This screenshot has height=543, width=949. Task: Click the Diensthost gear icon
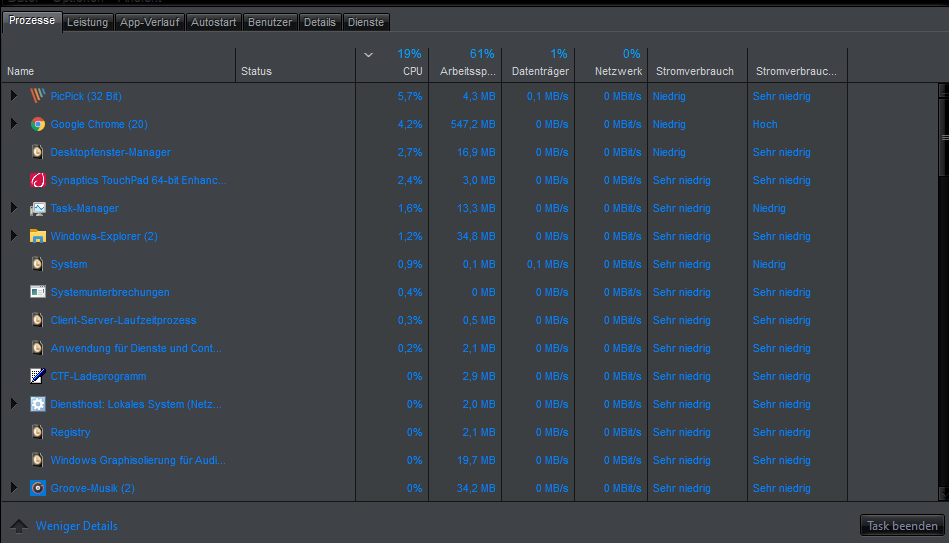pyautogui.click(x=38, y=404)
